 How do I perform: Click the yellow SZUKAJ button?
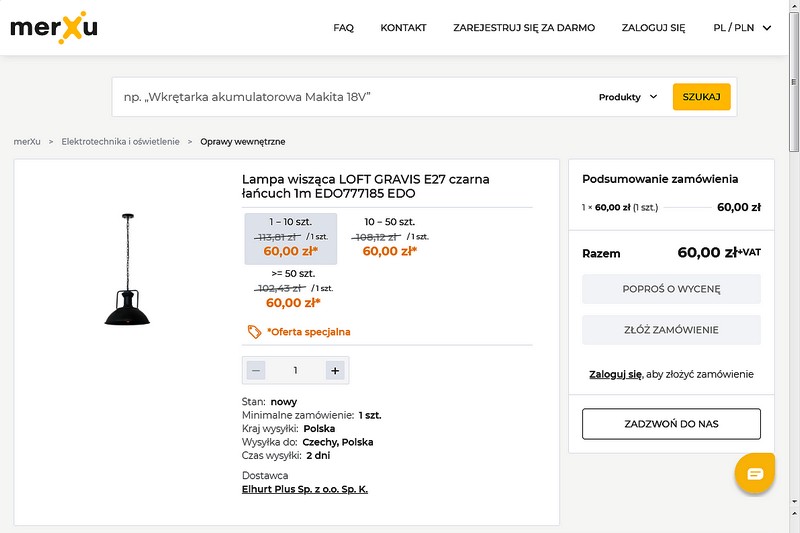(702, 97)
